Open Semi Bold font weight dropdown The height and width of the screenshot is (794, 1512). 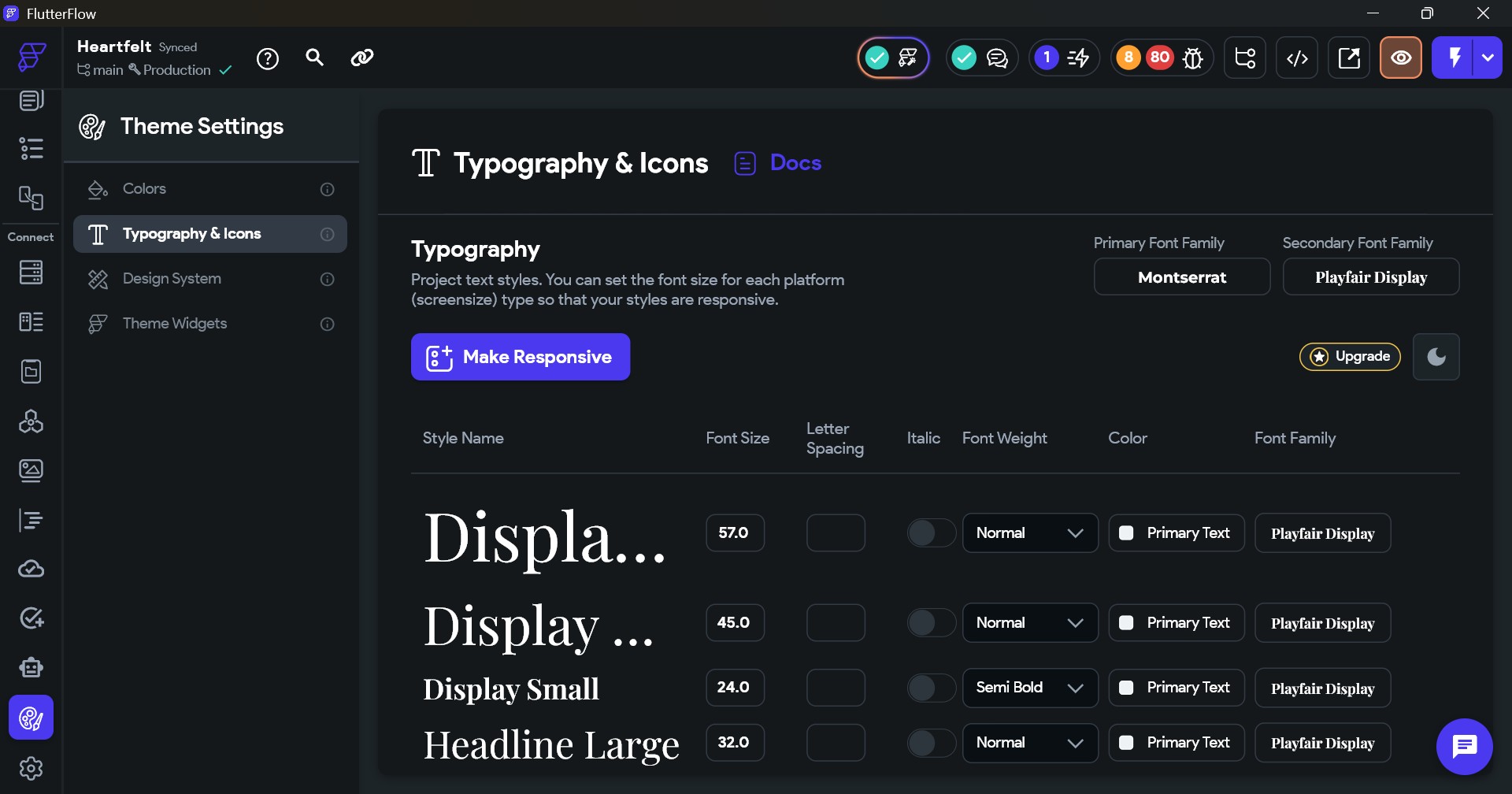pyautogui.click(x=1029, y=688)
